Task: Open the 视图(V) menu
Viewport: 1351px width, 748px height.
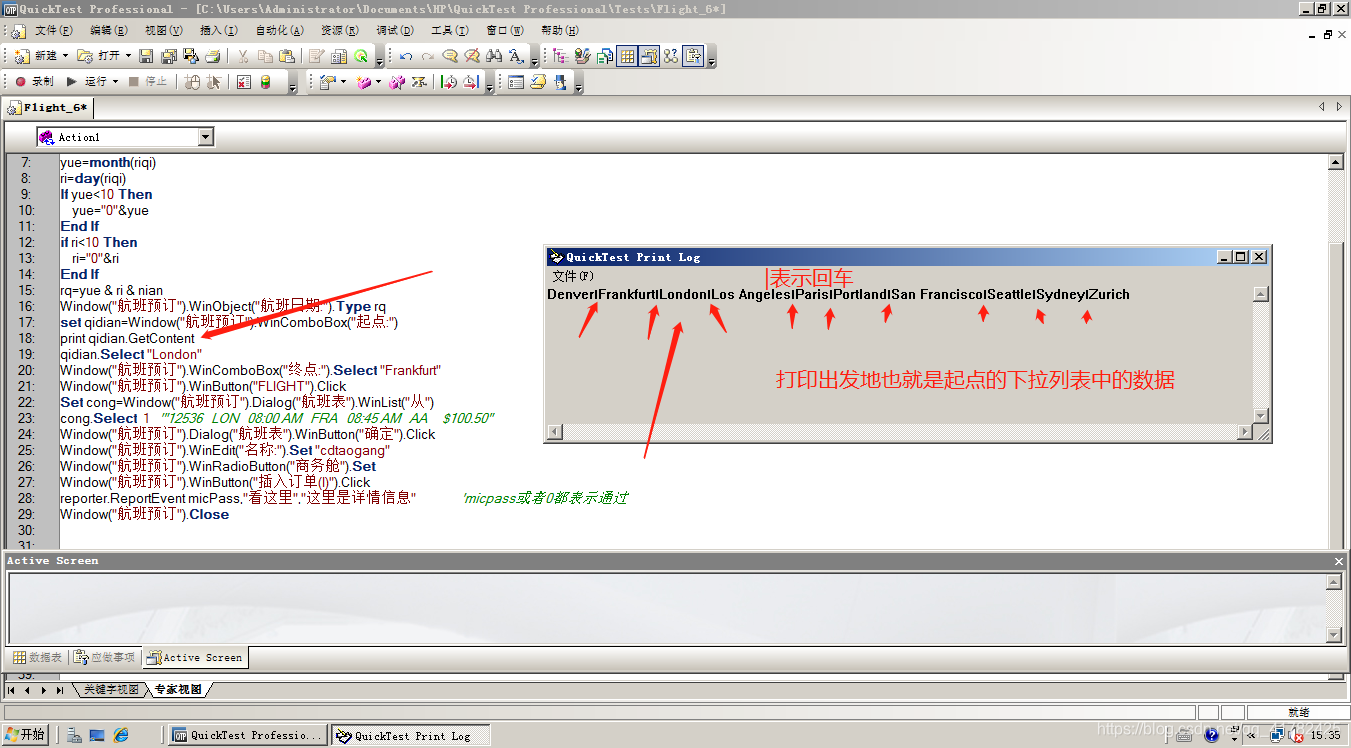Action: point(164,31)
